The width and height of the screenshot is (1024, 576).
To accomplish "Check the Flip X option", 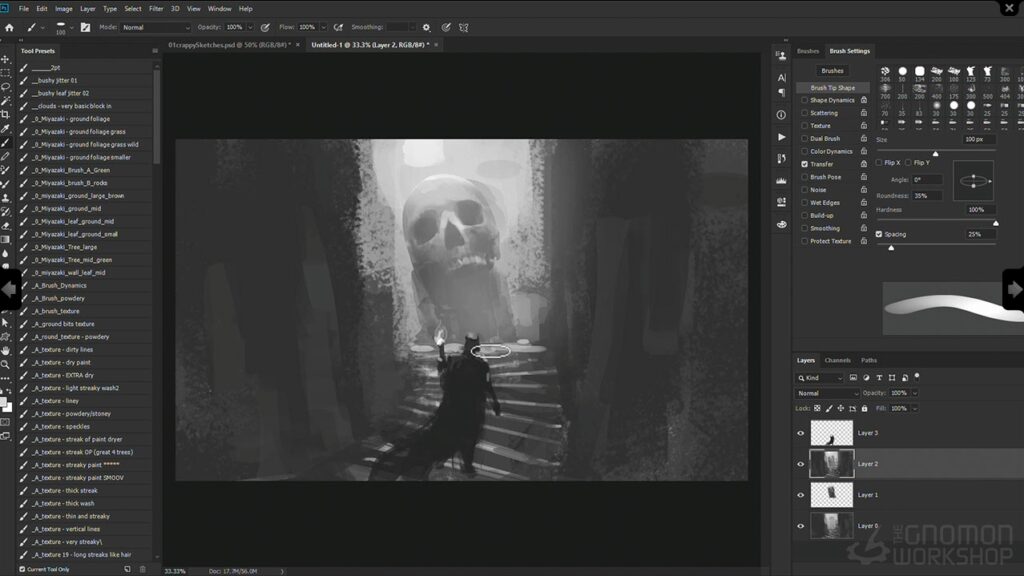I will click(x=878, y=163).
